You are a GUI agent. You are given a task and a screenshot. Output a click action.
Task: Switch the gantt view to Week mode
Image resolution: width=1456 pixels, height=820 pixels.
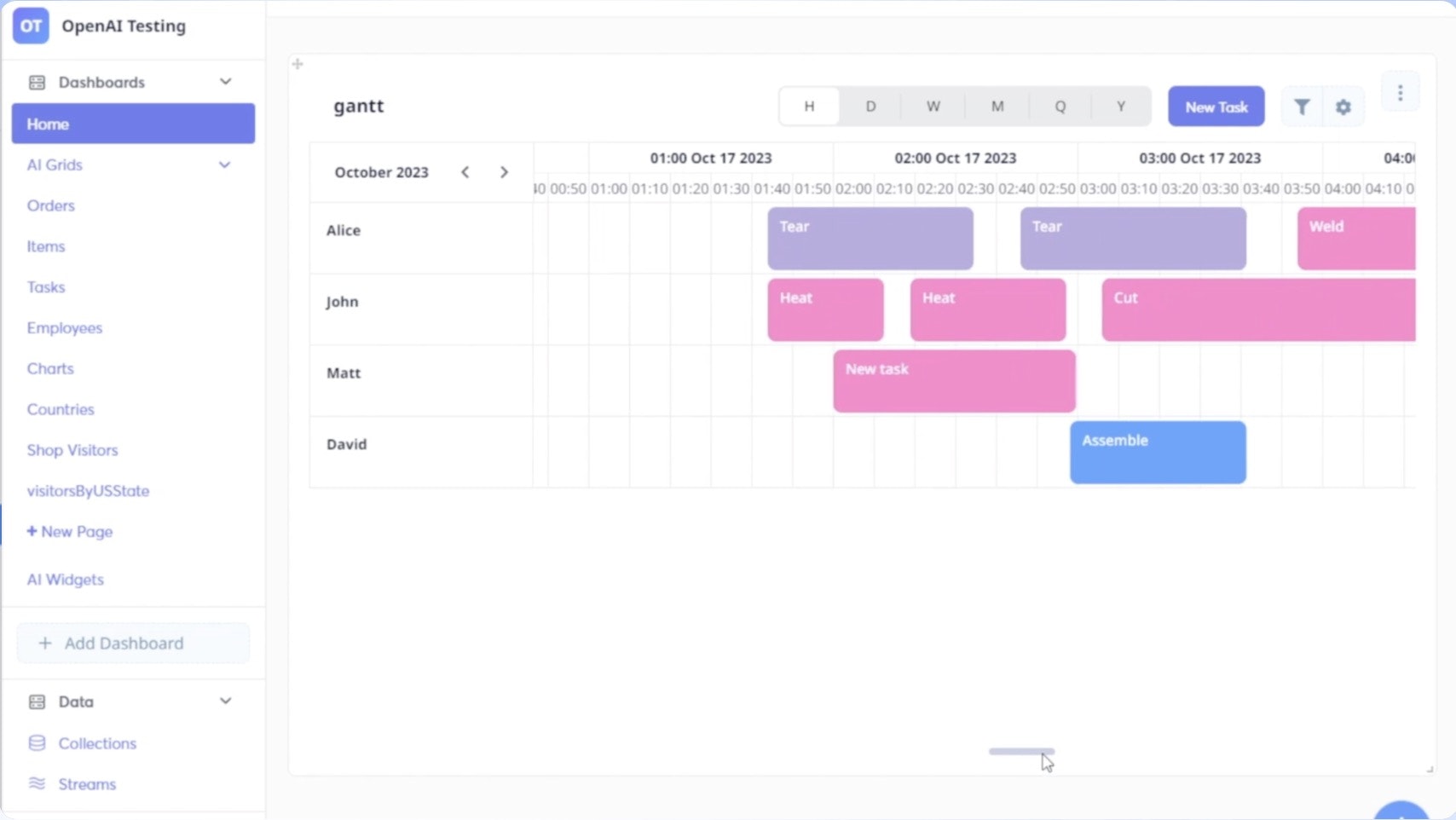(x=933, y=106)
